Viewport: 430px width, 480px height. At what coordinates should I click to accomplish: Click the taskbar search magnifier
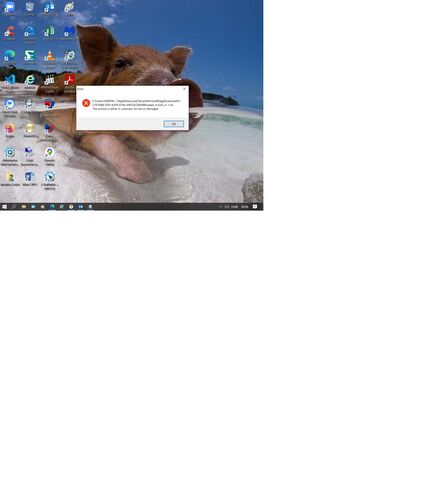14,207
